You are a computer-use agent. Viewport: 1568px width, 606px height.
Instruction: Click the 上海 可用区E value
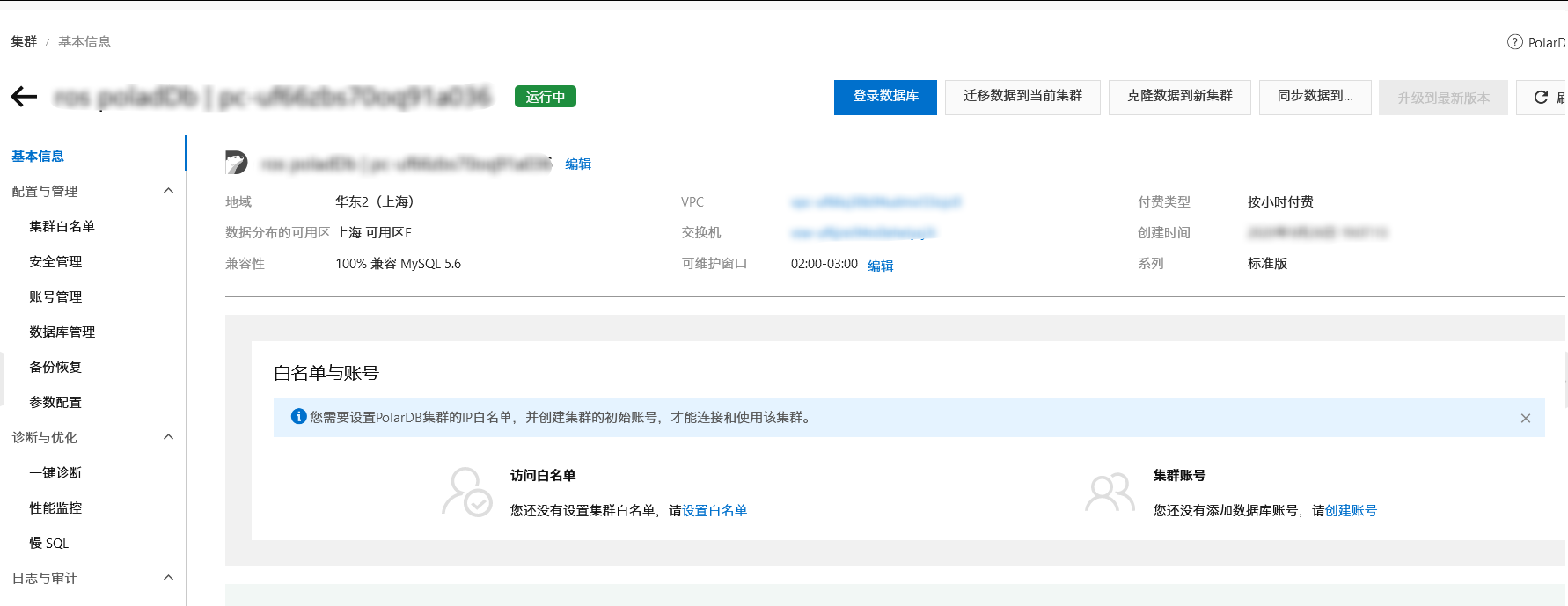pos(374,232)
